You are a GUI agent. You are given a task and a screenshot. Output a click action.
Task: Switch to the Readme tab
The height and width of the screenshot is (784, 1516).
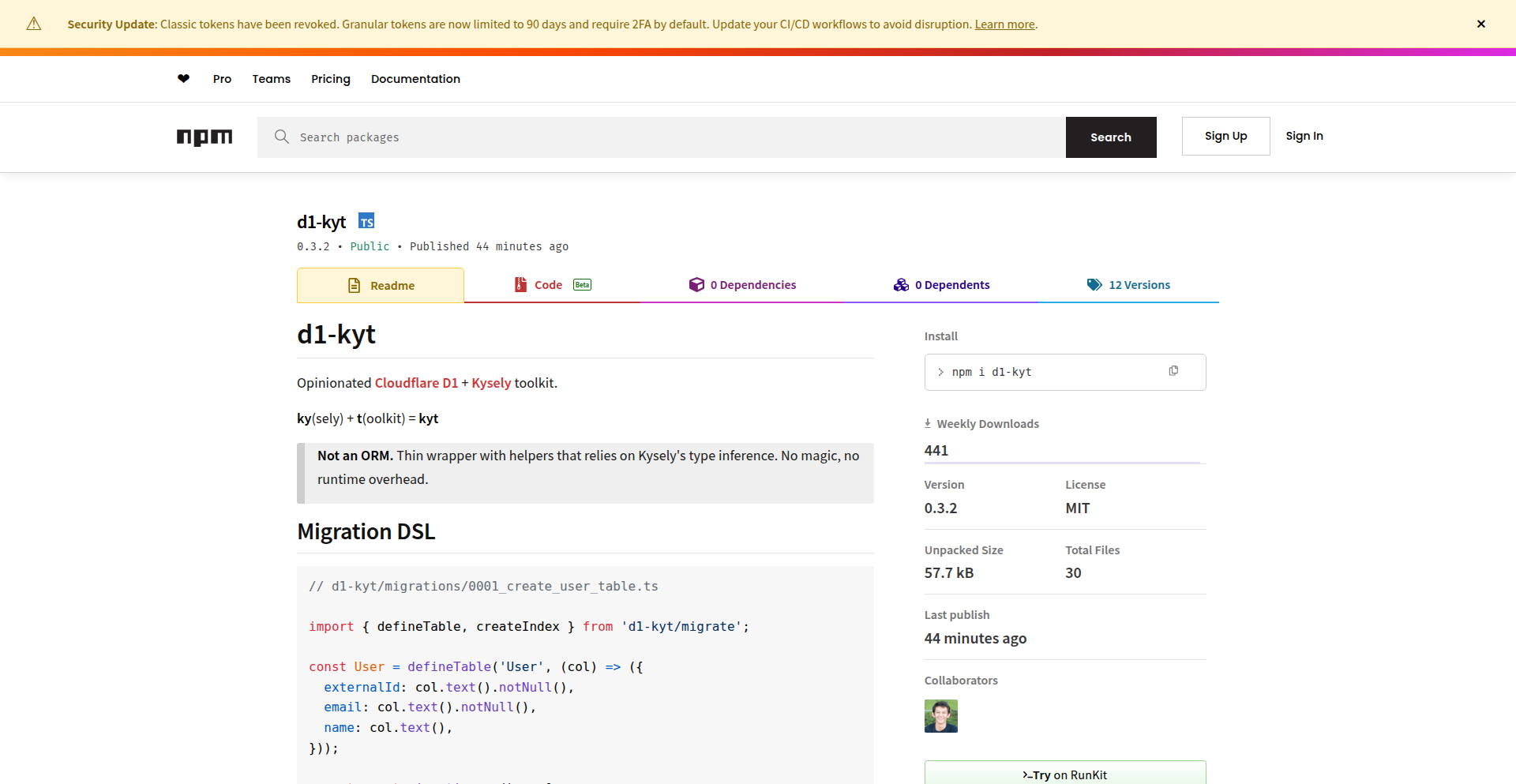[x=381, y=286]
